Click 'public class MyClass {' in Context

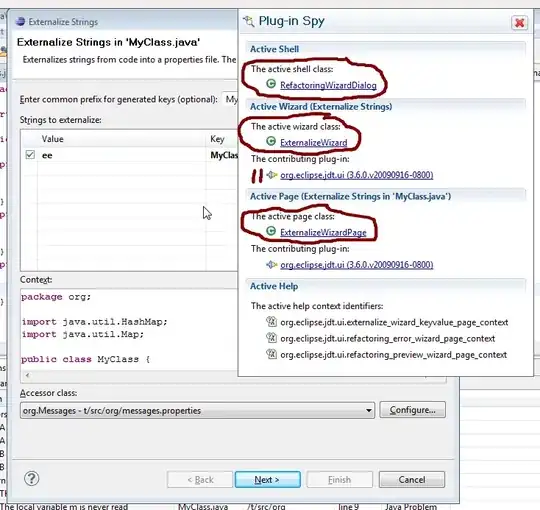[x=85, y=359]
